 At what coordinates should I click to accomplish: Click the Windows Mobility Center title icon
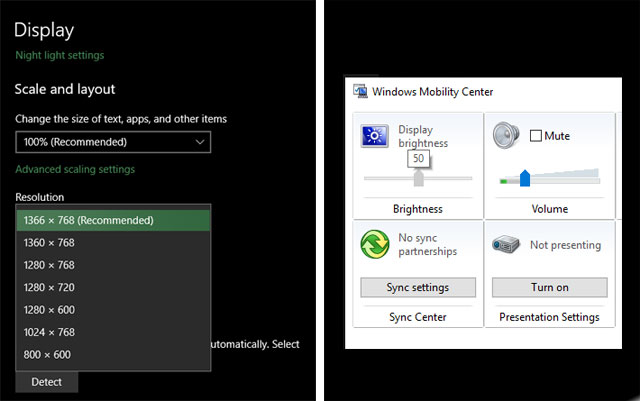pyautogui.click(x=360, y=92)
